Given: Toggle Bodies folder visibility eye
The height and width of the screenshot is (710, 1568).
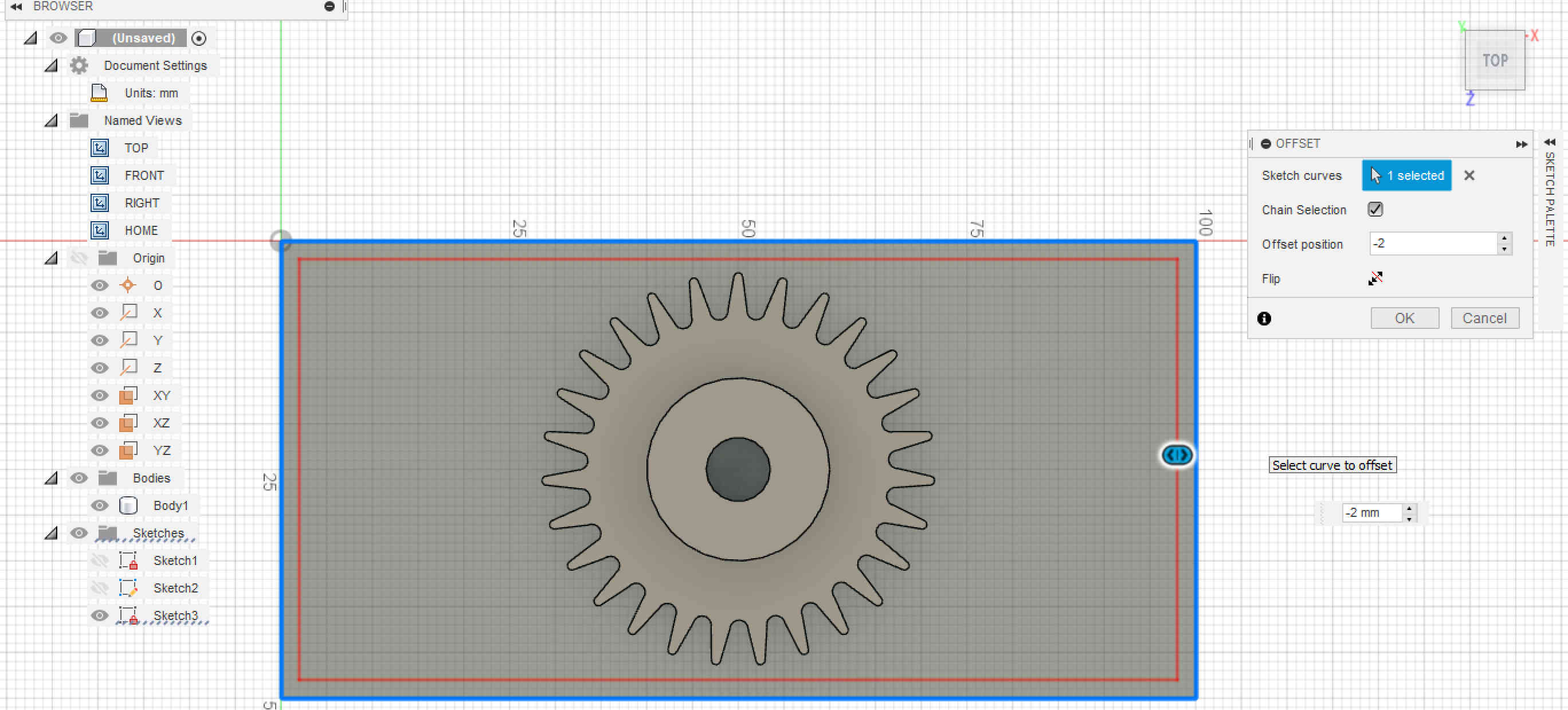Looking at the screenshot, I should [79, 477].
